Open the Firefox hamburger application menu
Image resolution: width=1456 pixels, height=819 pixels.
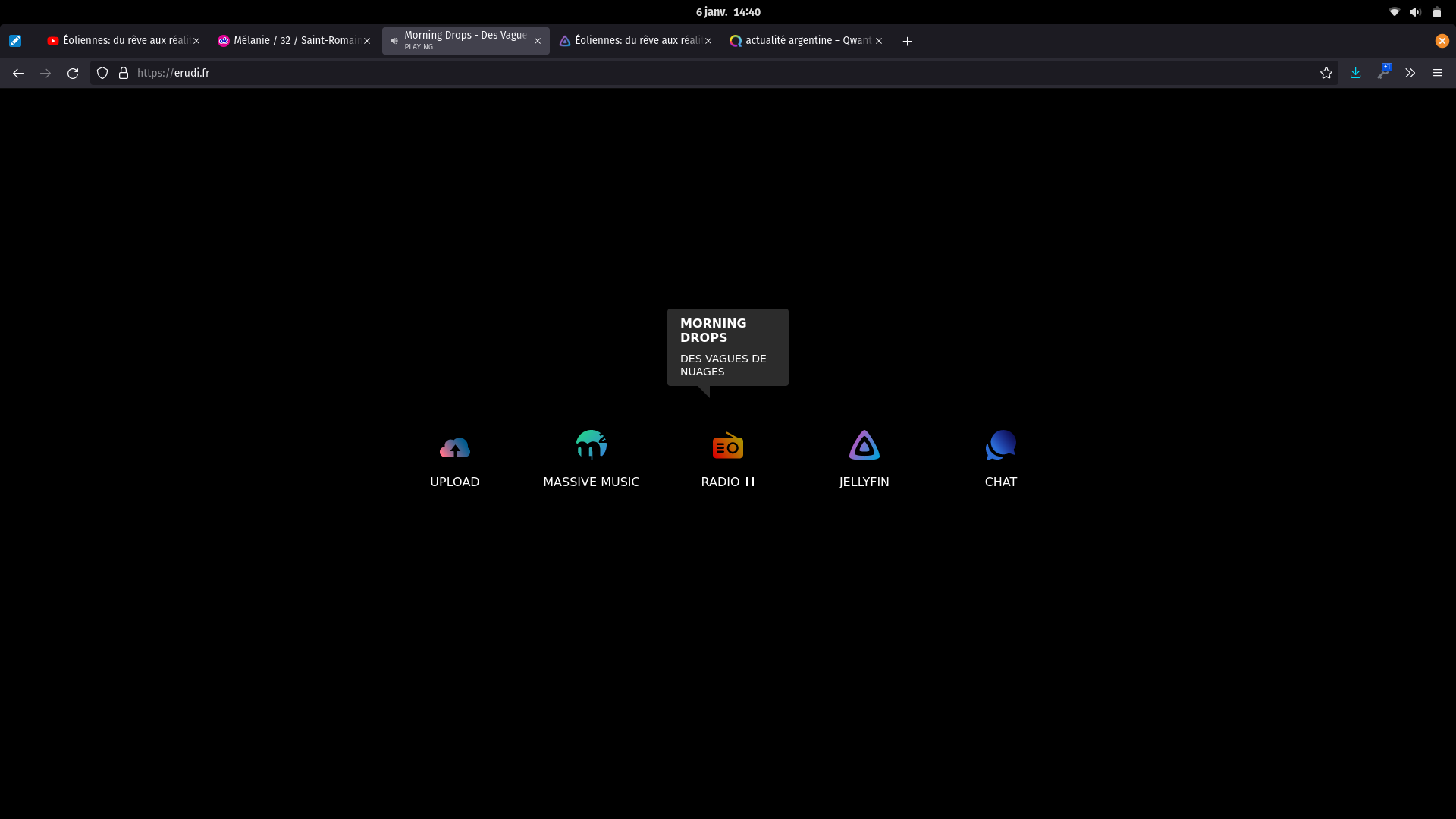(1437, 73)
